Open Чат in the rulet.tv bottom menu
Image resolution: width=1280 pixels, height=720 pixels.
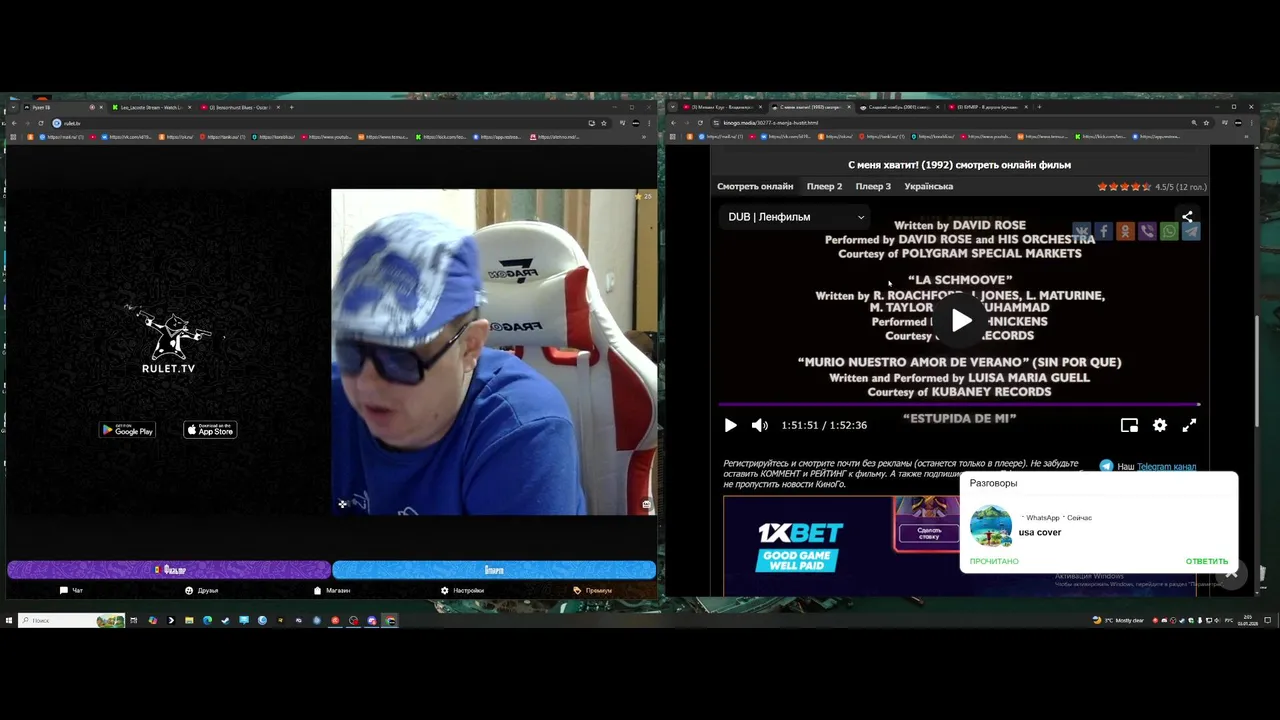[x=71, y=591]
